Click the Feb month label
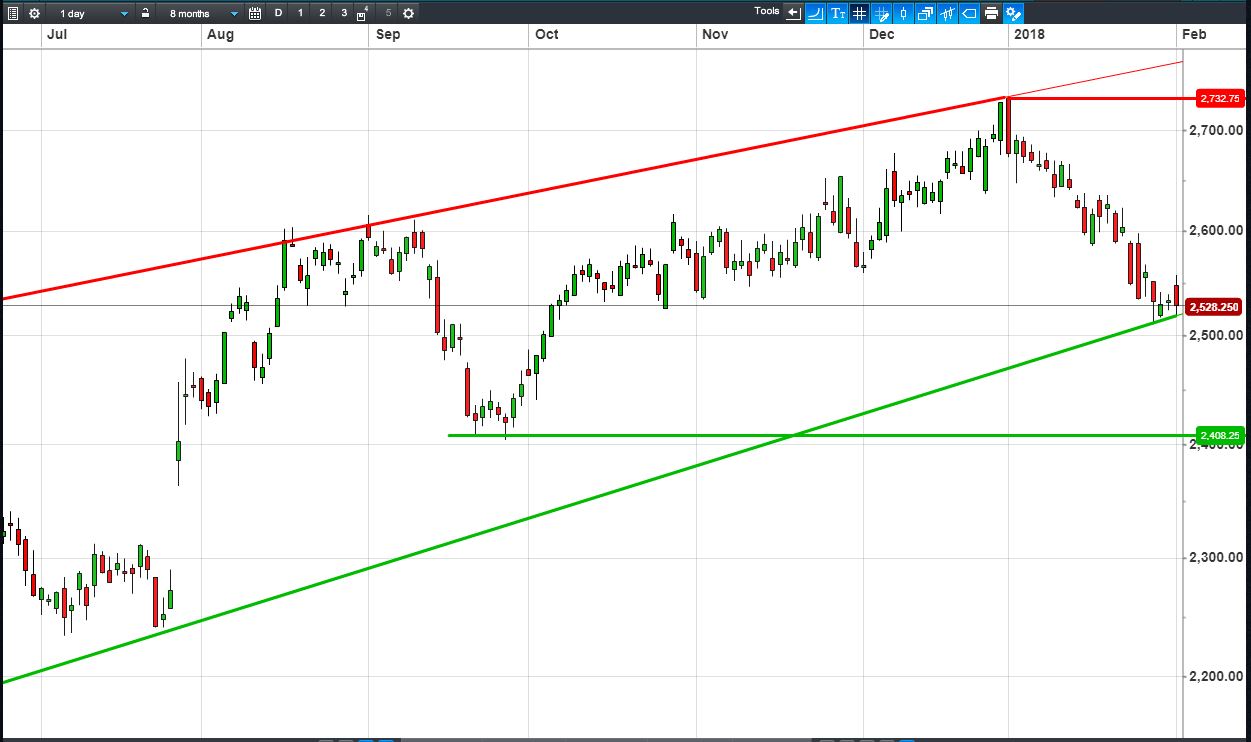This screenshot has height=742, width=1251. click(x=1194, y=34)
